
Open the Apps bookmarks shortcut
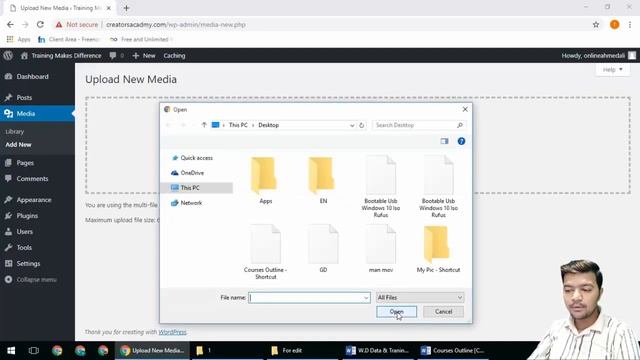click(x=18, y=39)
